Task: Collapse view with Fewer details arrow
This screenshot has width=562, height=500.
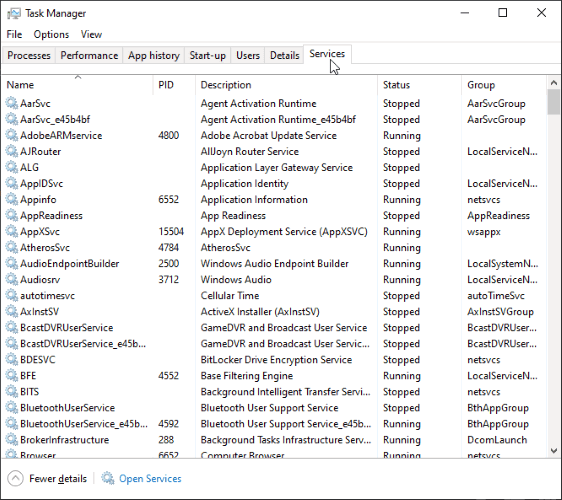Action: [15, 478]
